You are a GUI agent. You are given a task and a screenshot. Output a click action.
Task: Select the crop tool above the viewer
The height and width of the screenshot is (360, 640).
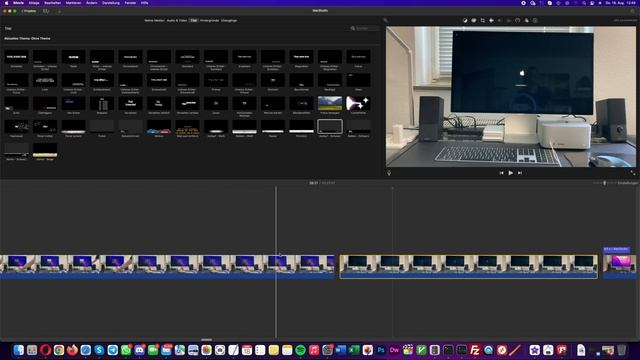pos(482,20)
